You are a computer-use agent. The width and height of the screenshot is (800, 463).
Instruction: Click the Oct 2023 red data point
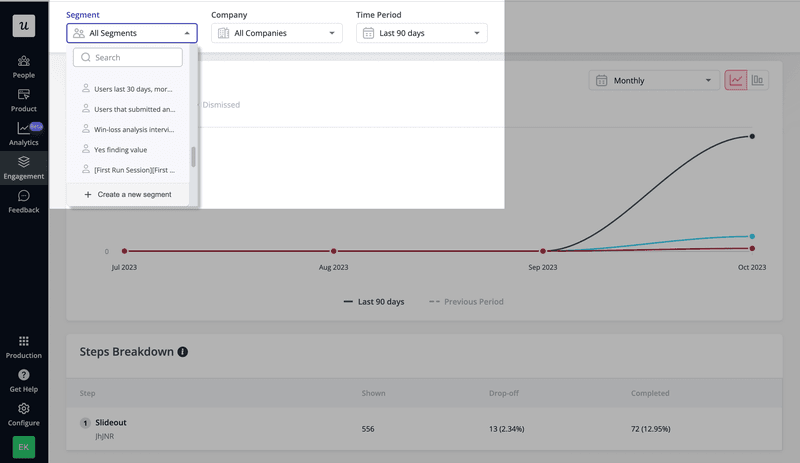pos(752,249)
